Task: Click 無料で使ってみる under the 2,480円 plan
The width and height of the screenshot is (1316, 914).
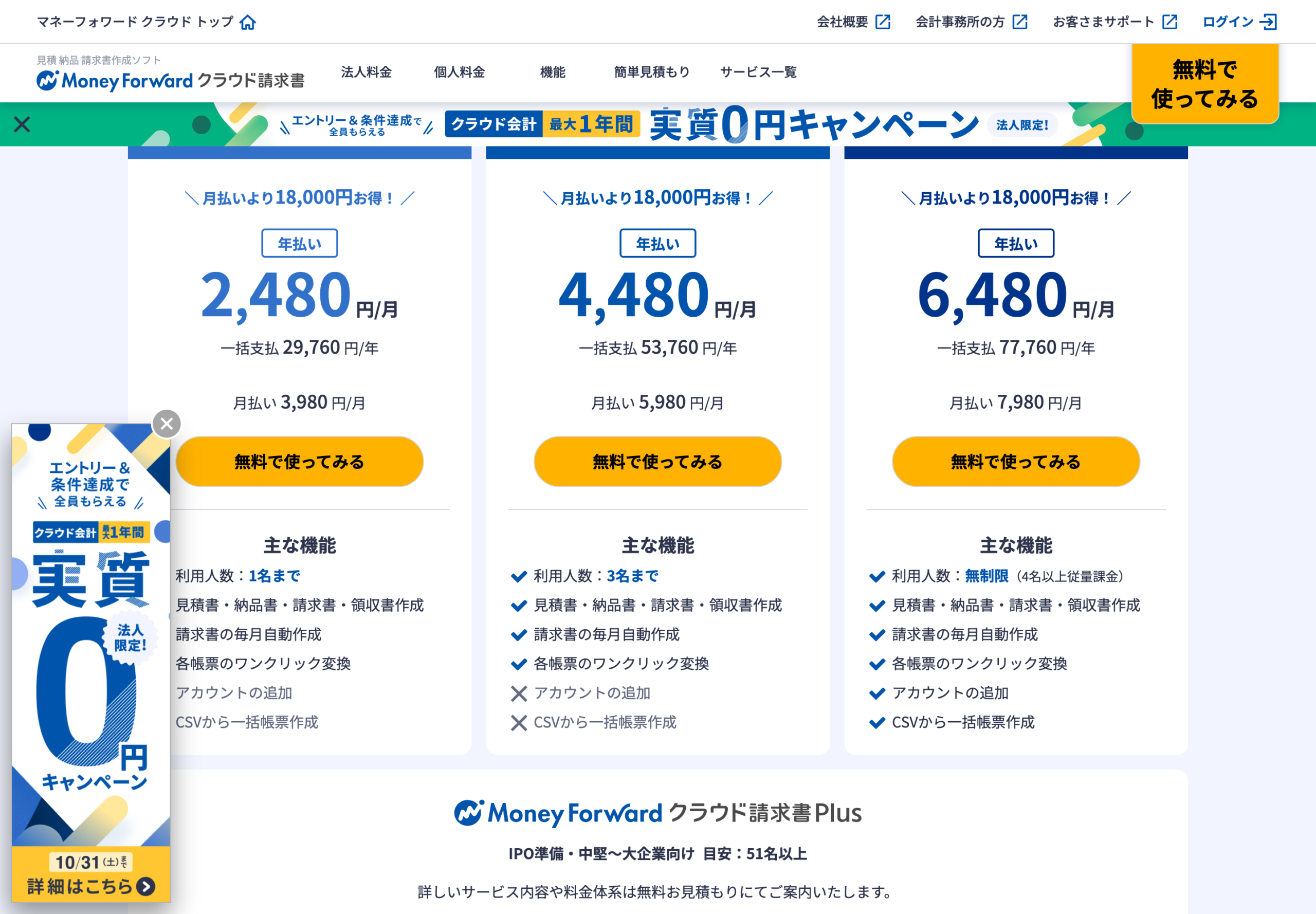Action: [x=300, y=462]
